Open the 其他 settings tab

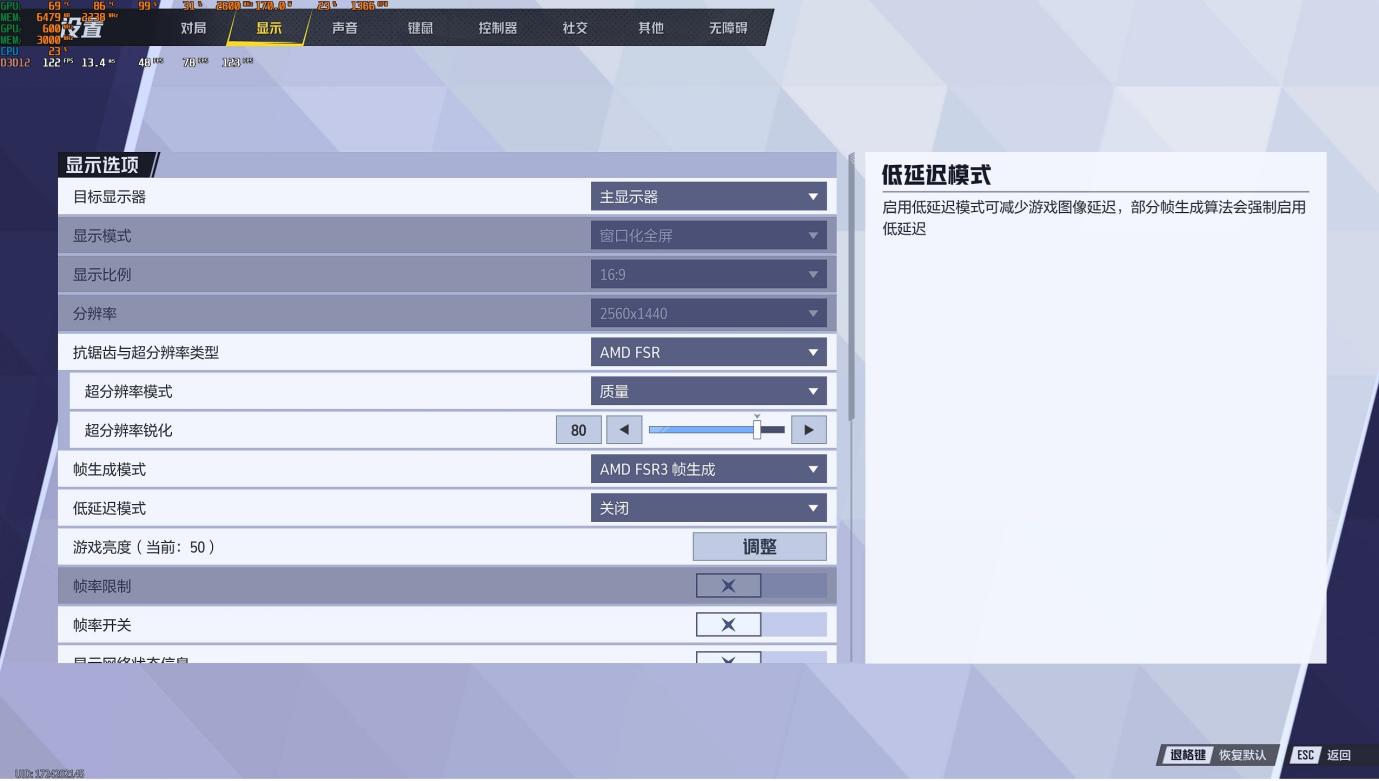(651, 28)
